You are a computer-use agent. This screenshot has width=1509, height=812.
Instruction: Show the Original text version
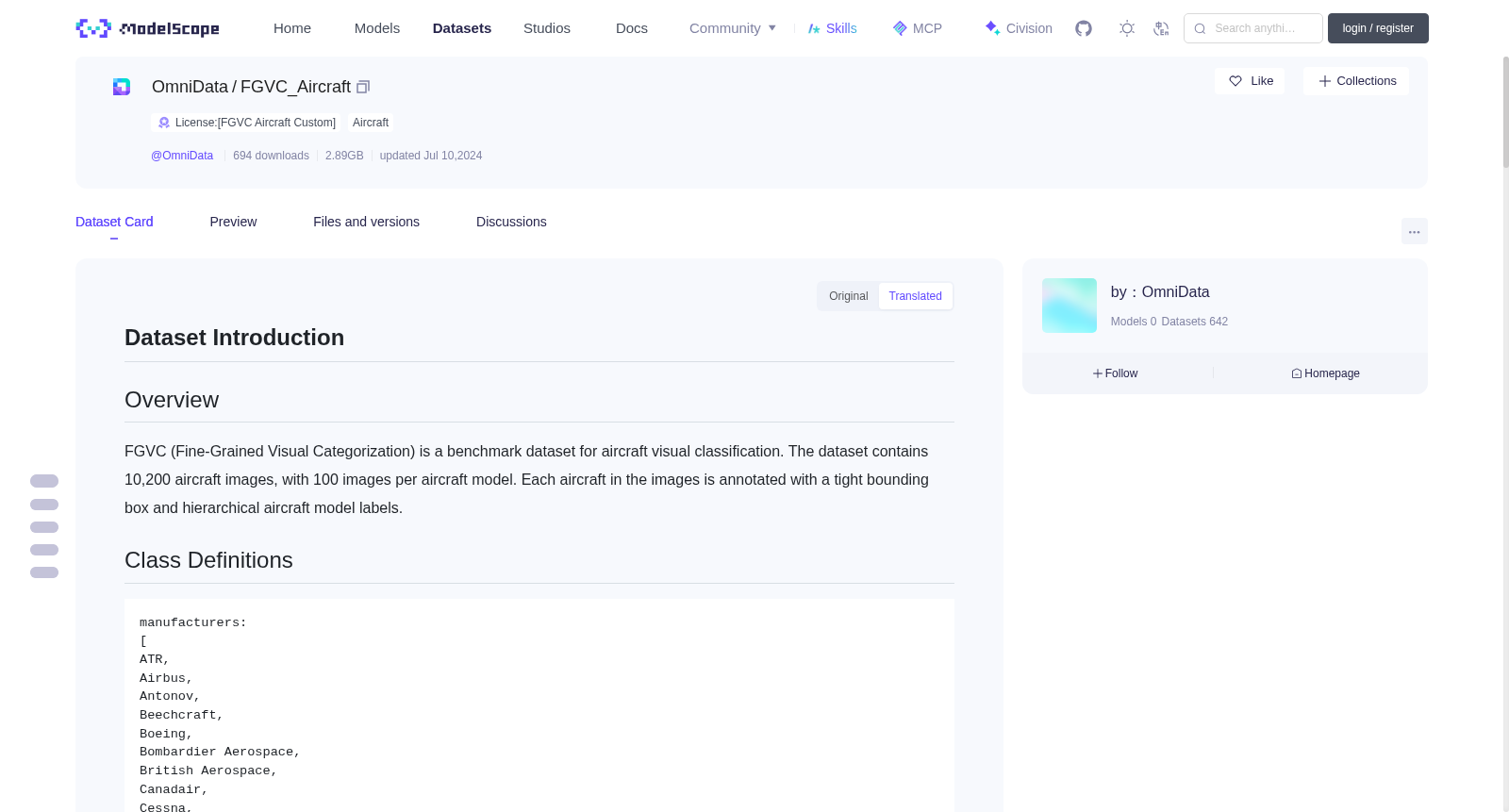click(849, 296)
